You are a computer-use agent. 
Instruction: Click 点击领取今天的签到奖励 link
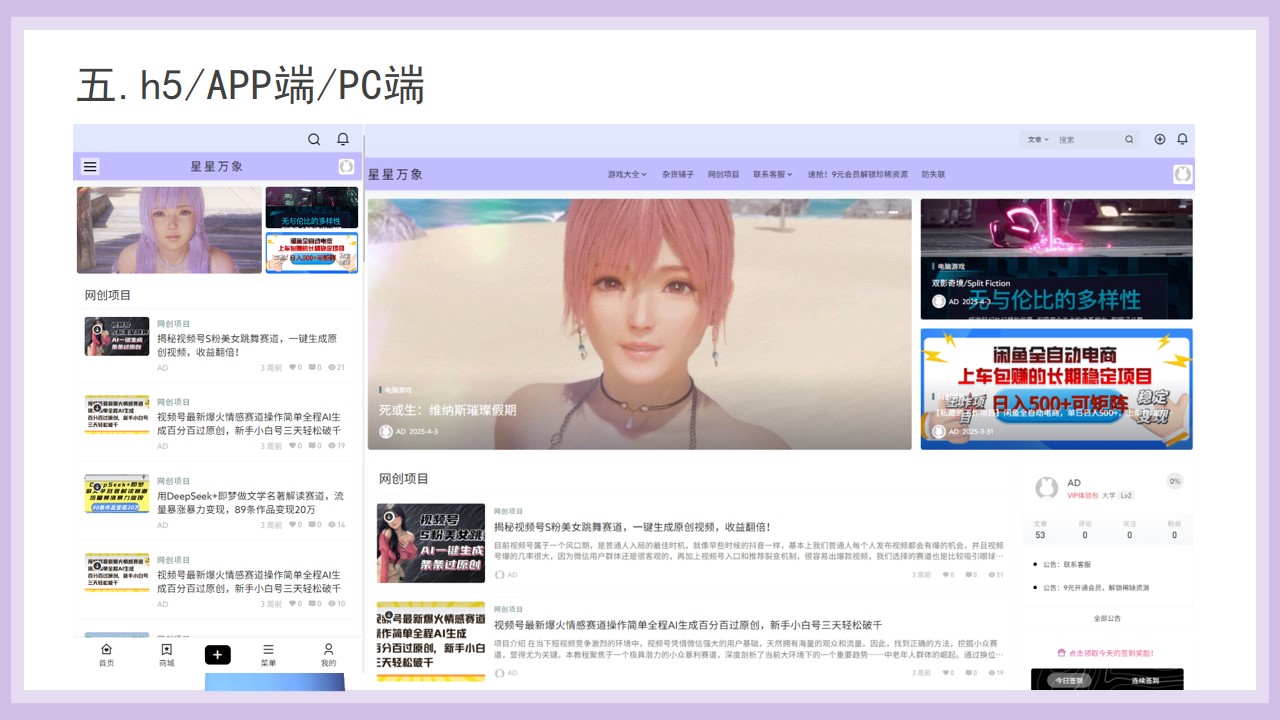point(1111,653)
